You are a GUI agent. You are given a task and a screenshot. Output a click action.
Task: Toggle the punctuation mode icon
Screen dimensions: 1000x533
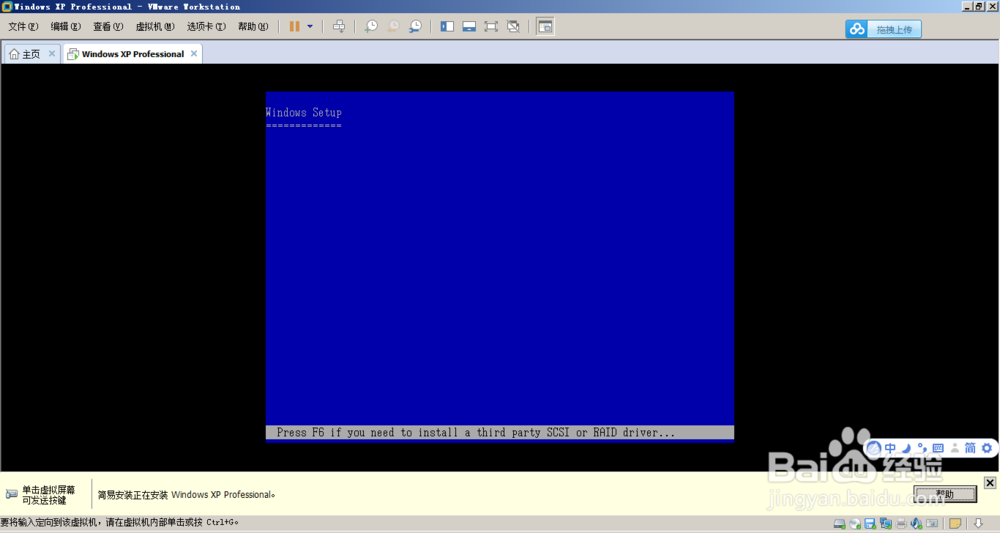922,448
